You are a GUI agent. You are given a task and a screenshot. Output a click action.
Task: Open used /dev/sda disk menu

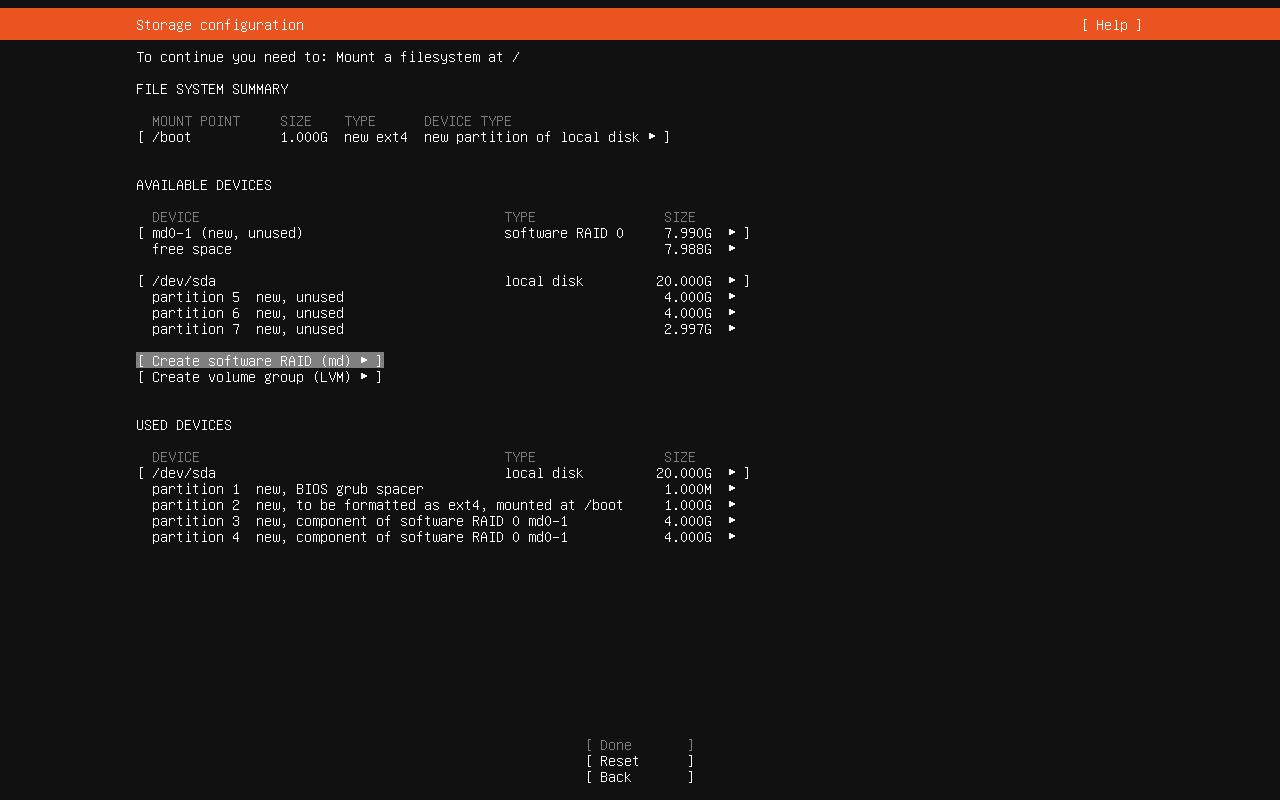click(x=443, y=473)
